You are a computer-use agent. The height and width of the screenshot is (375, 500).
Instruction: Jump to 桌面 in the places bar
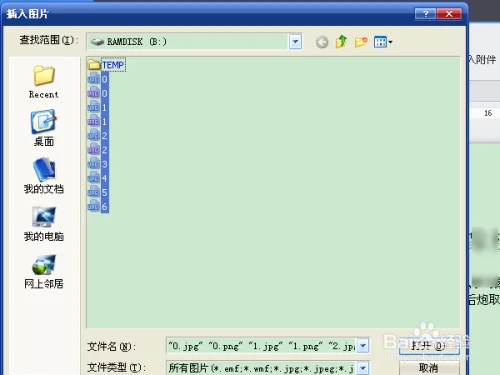click(x=44, y=128)
